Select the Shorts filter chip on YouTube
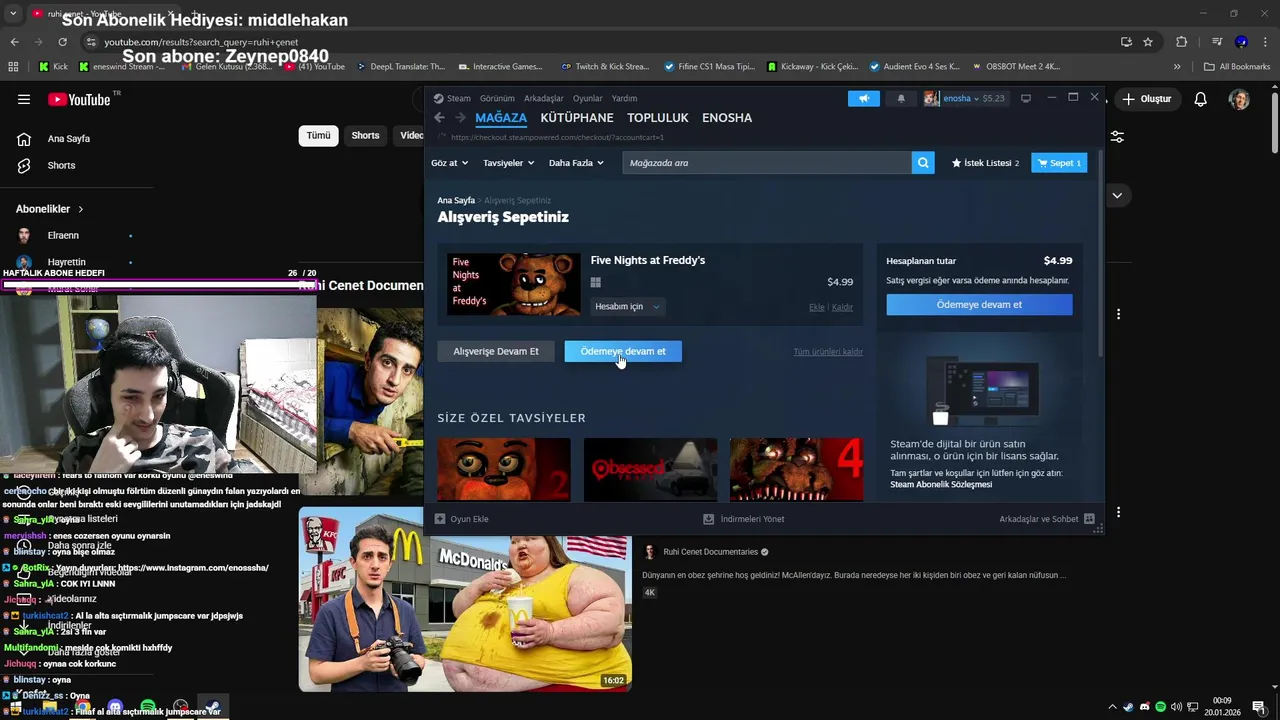 pos(365,136)
